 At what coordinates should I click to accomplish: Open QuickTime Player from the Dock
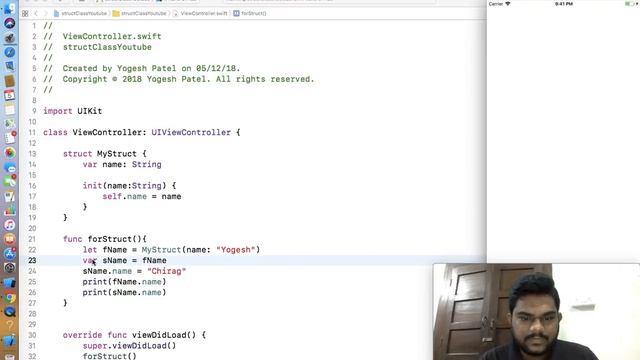click(x=9, y=312)
